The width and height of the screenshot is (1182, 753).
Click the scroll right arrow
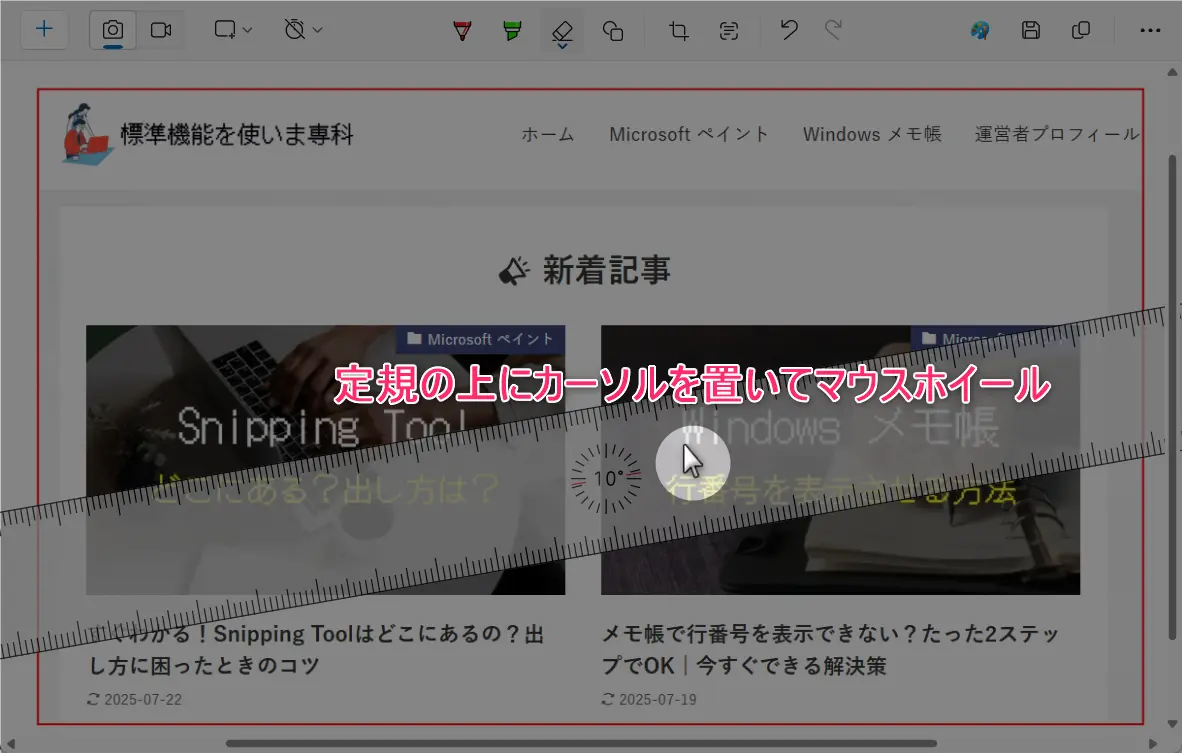point(1153,744)
